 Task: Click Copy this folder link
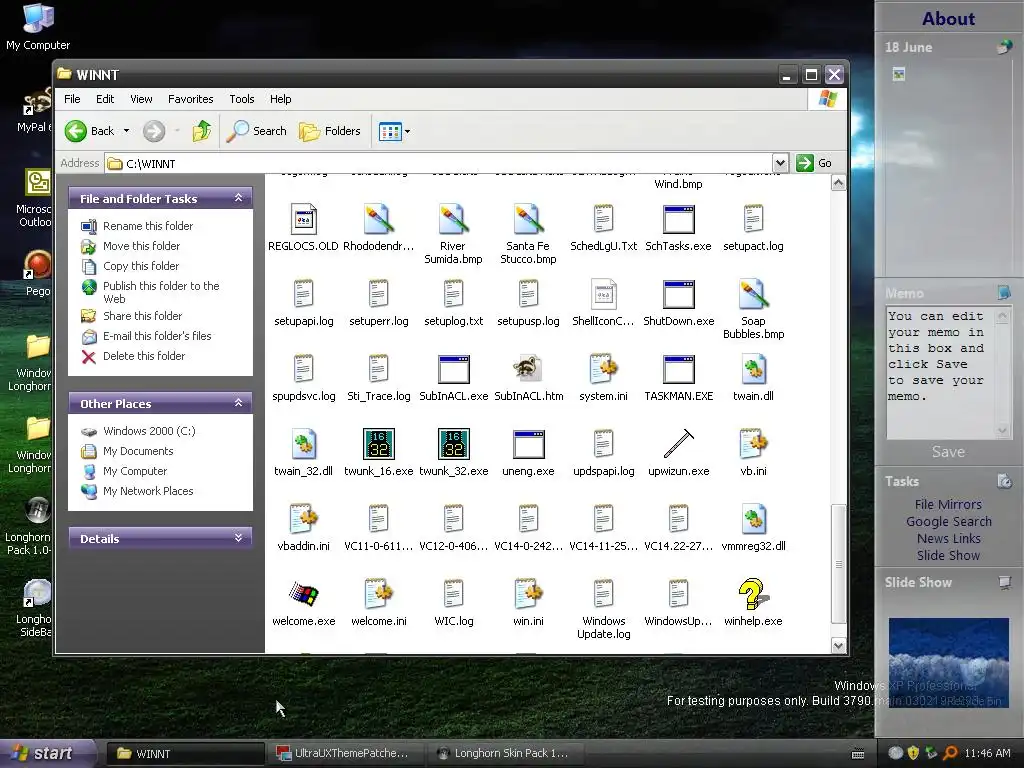point(141,266)
